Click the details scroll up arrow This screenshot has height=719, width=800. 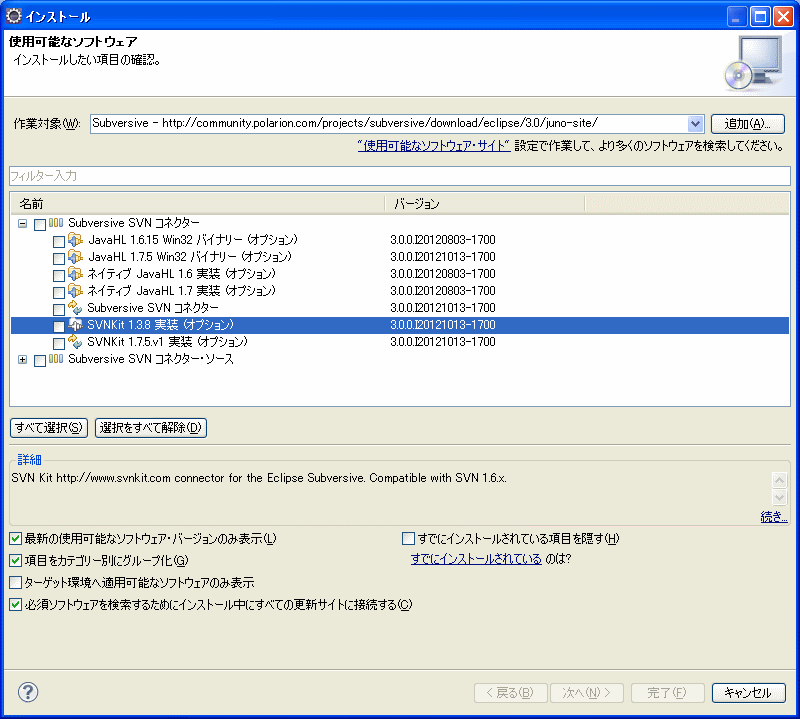coord(779,480)
